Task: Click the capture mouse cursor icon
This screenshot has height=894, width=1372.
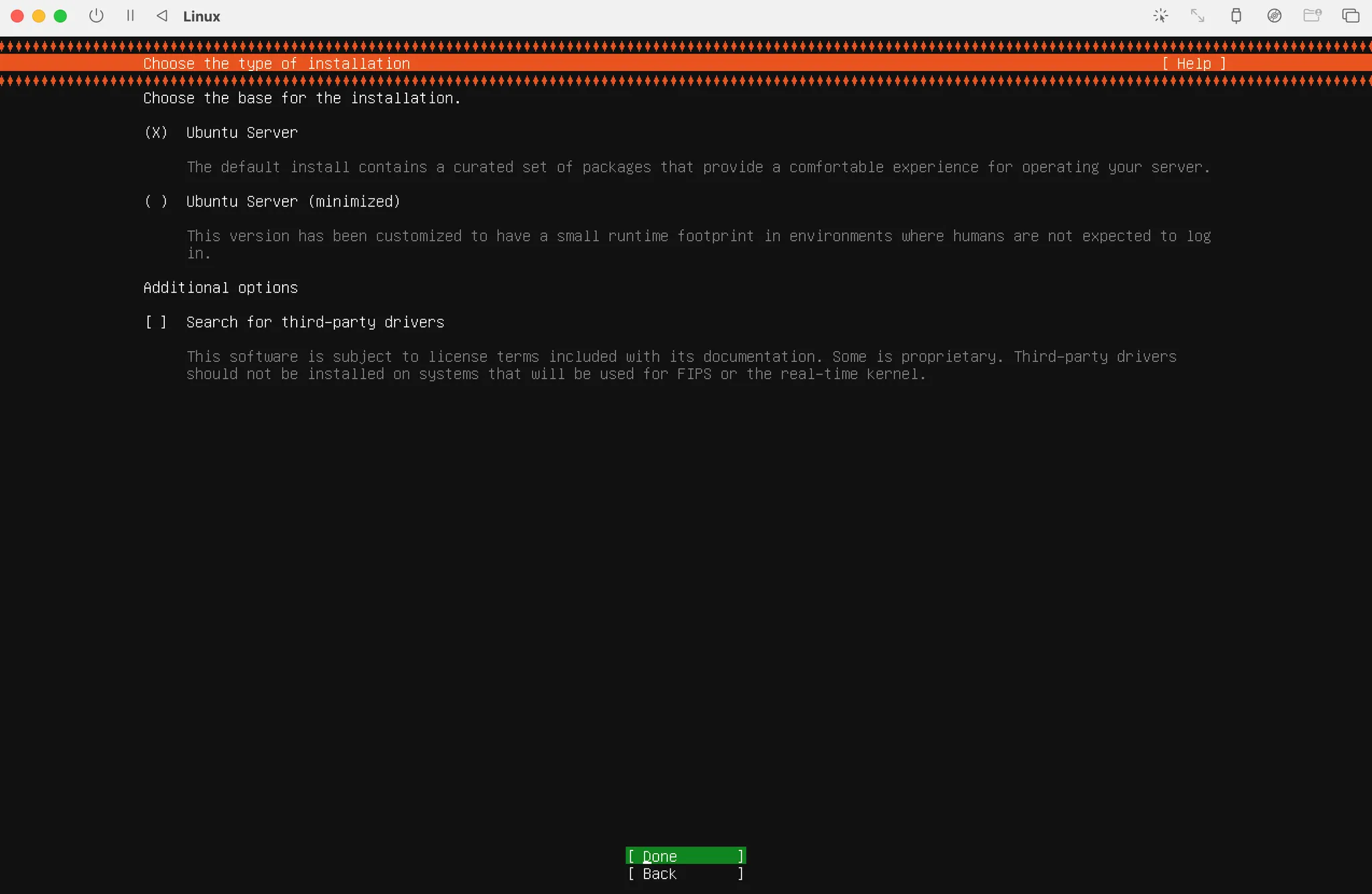Action: pyautogui.click(x=1161, y=15)
